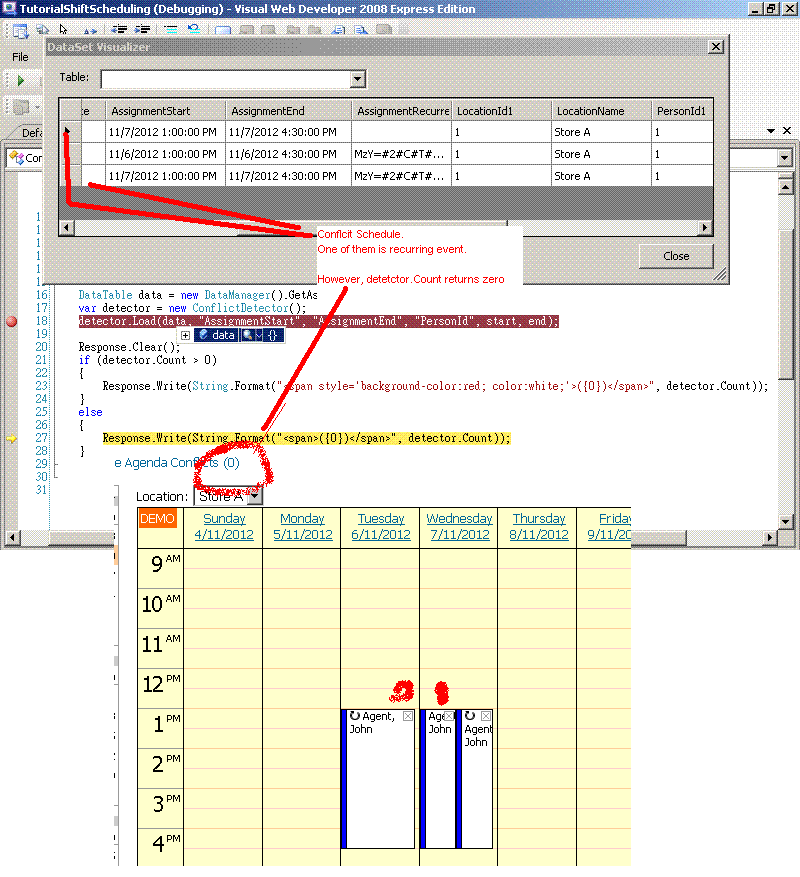Open the Tuesday 6/11/2012 day link
This screenshot has width=800, height=877.
click(x=381, y=526)
